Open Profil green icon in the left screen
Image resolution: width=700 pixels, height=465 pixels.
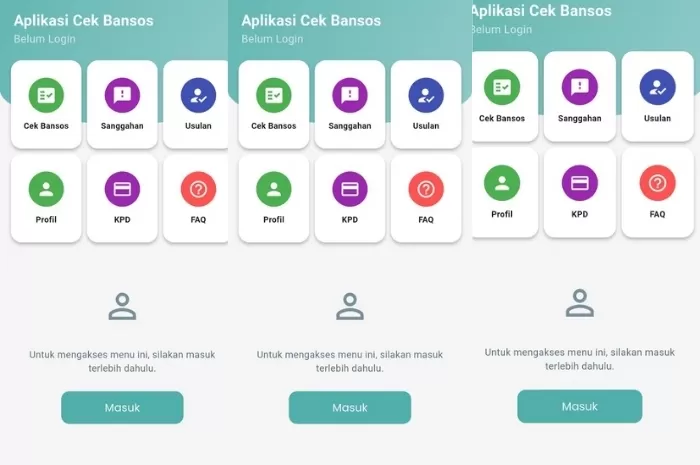[46, 189]
